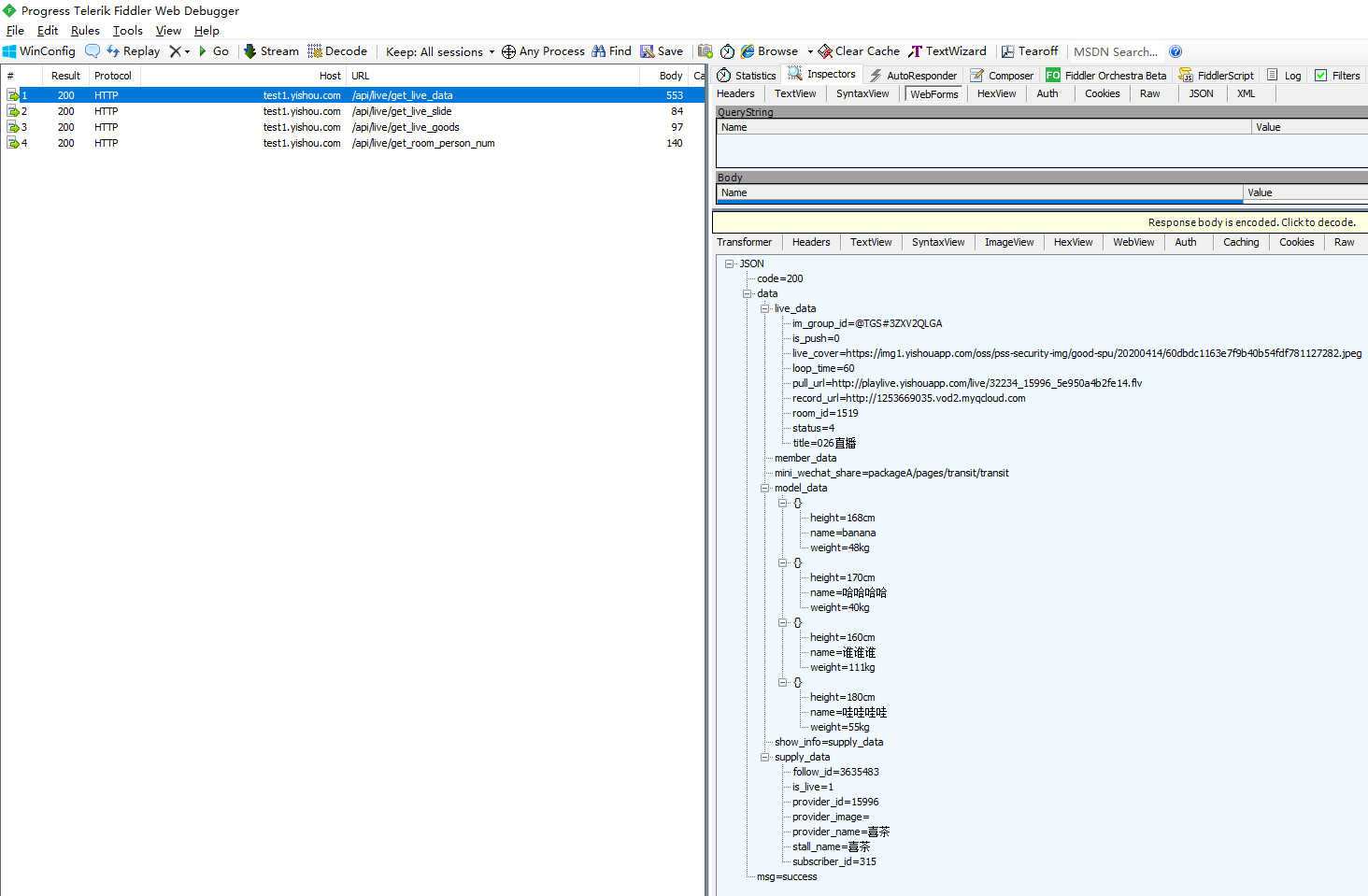Click the Tearoff button

pyautogui.click(x=1030, y=51)
